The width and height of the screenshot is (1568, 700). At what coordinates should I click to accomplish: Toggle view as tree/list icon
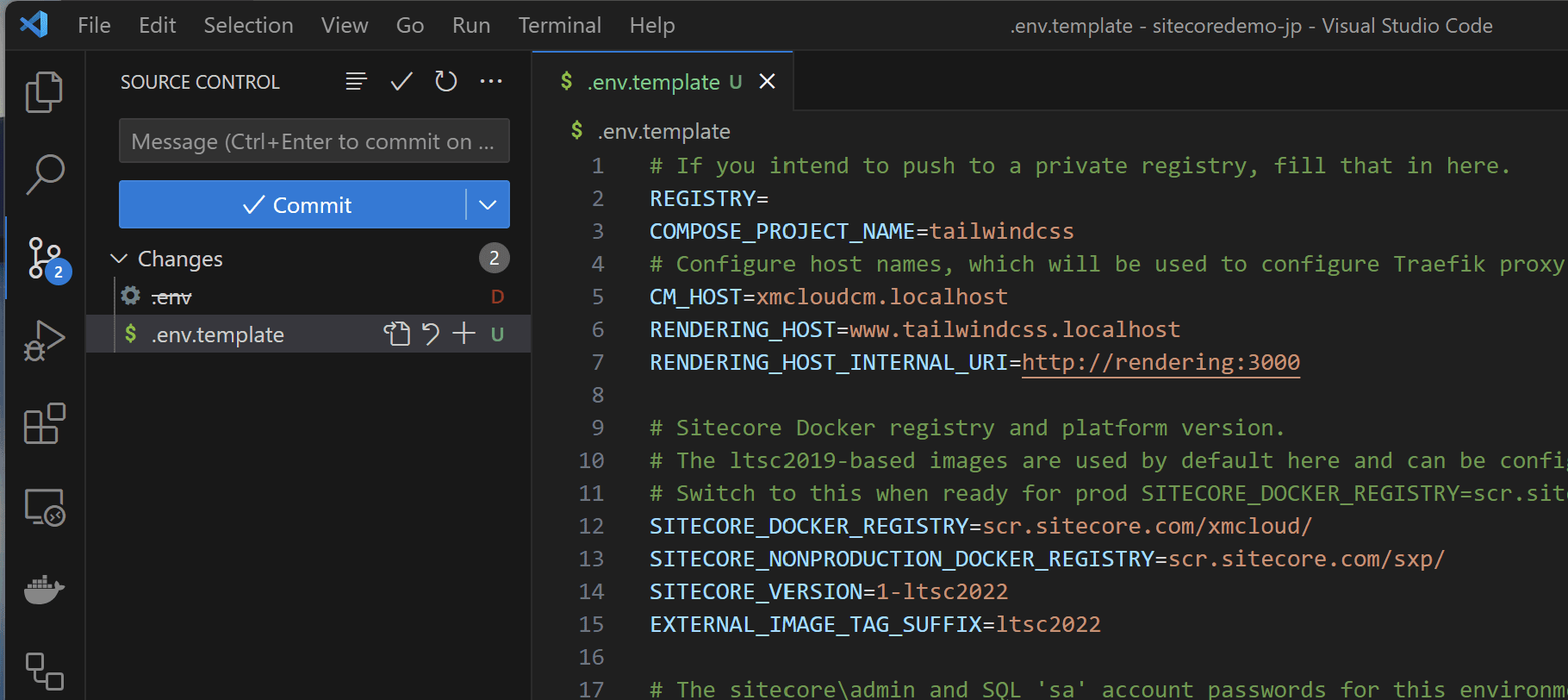pos(356,82)
